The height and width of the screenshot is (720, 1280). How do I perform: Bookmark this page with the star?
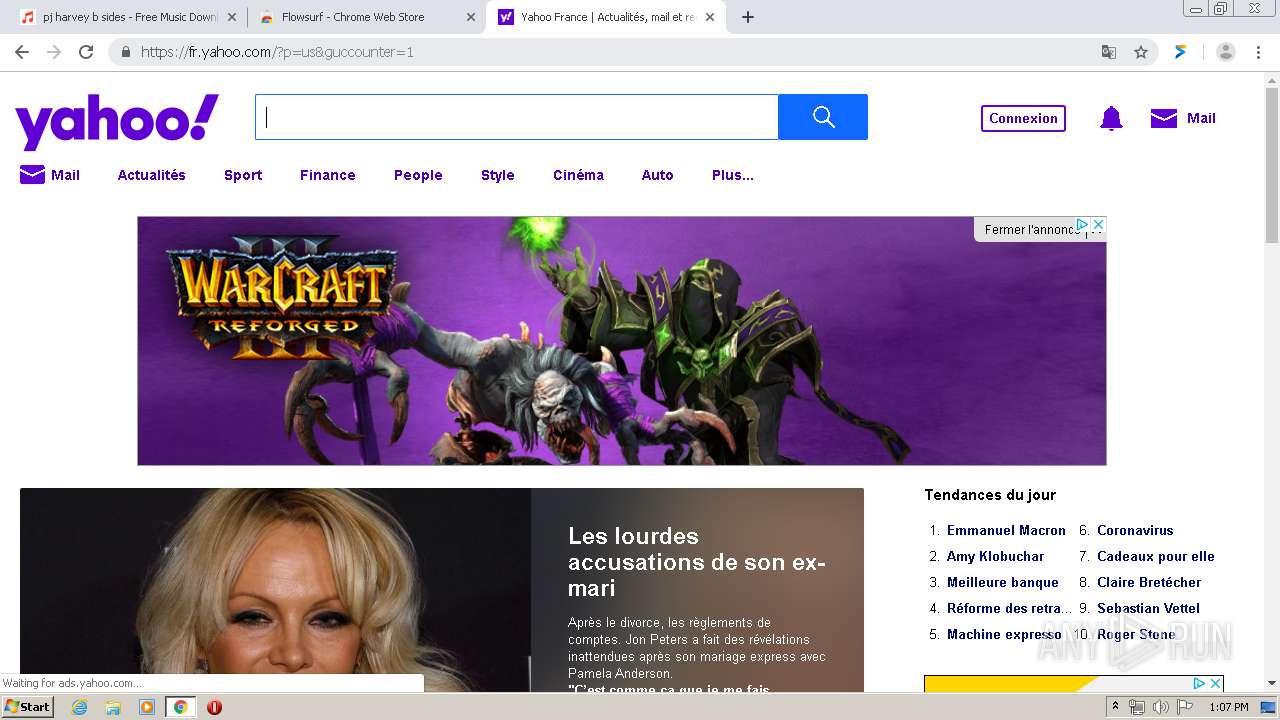[1141, 52]
